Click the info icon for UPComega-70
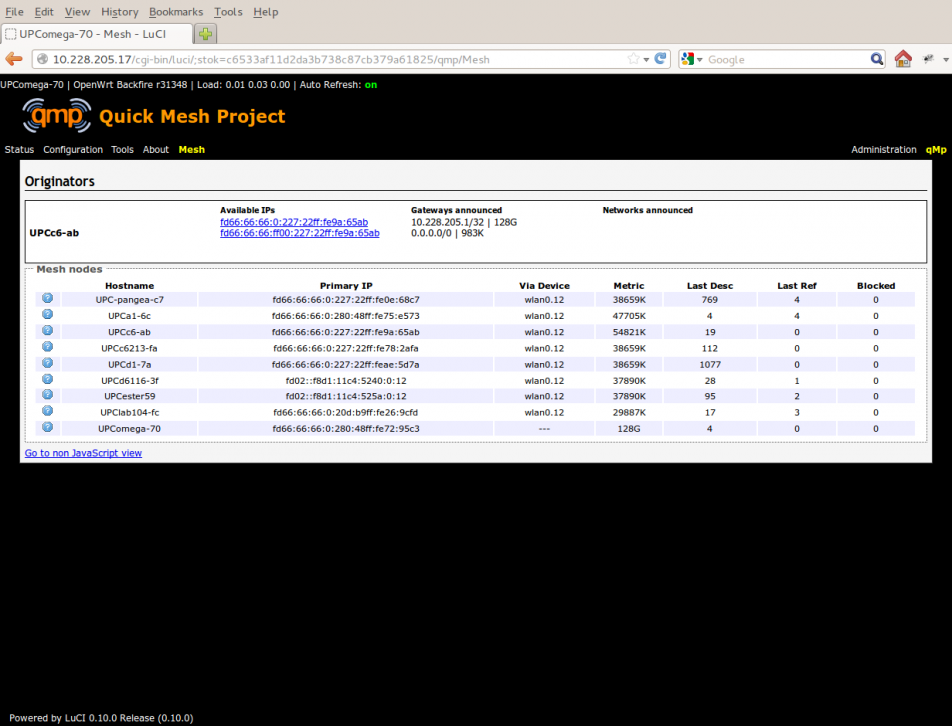The height and width of the screenshot is (726, 952). point(47,427)
